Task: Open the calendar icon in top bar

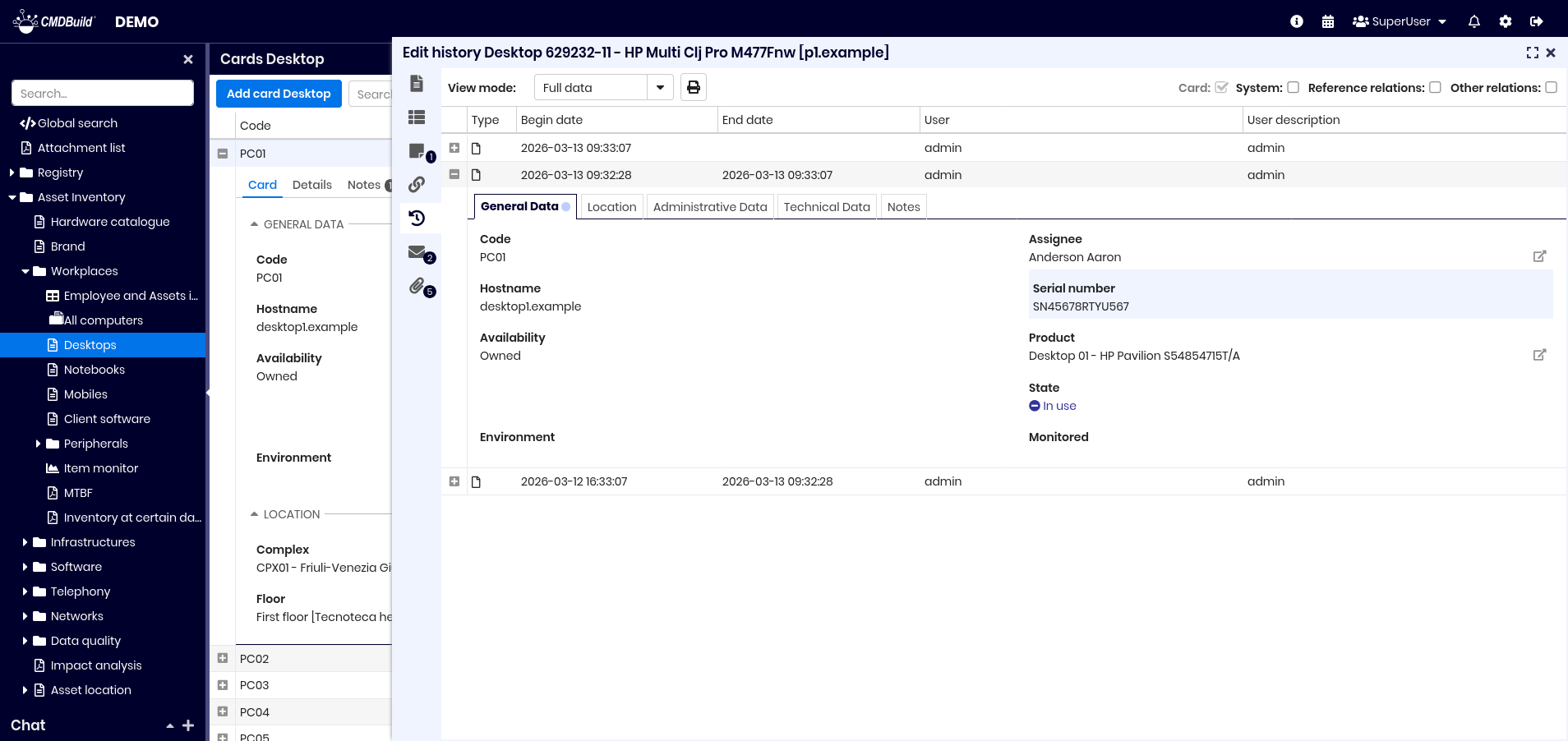Action: [x=1328, y=21]
